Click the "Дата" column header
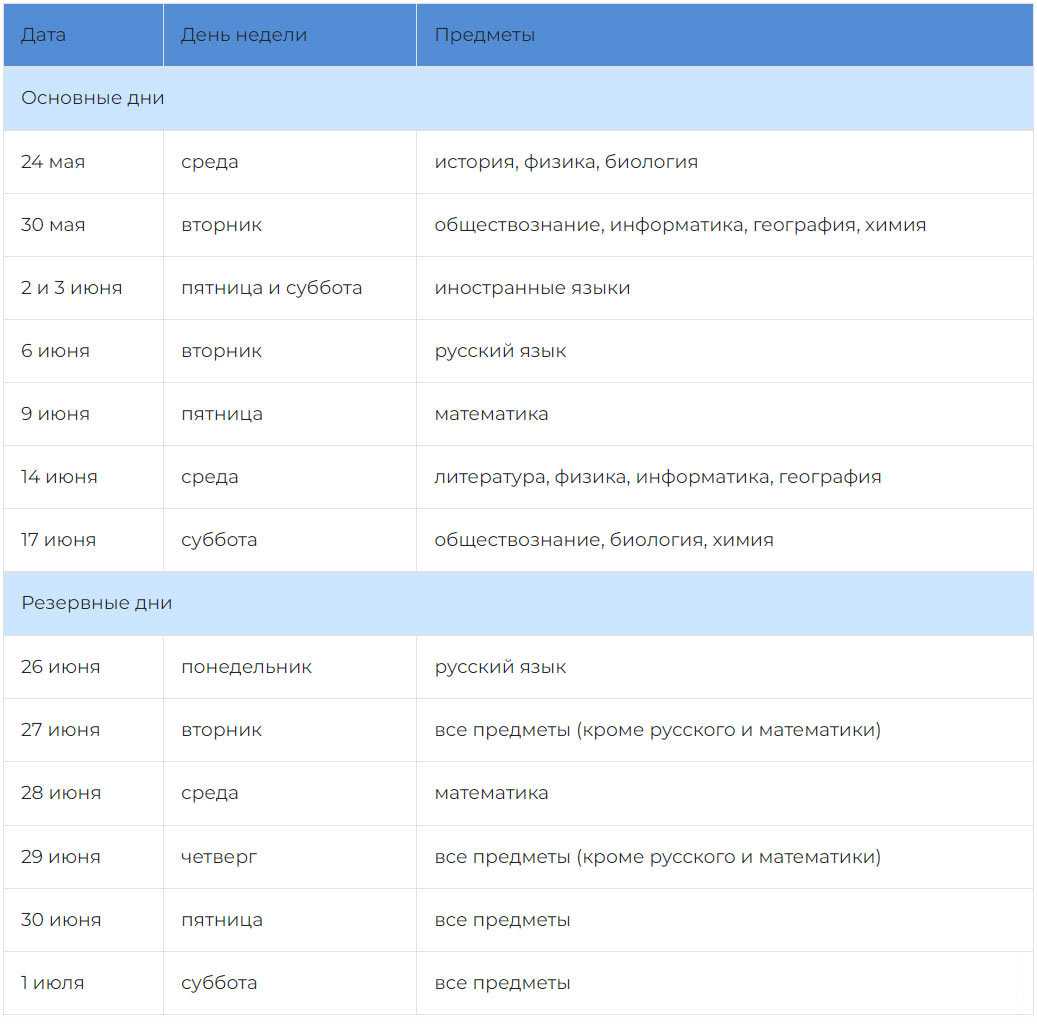The width and height of the screenshot is (1037, 1024). click(x=44, y=35)
